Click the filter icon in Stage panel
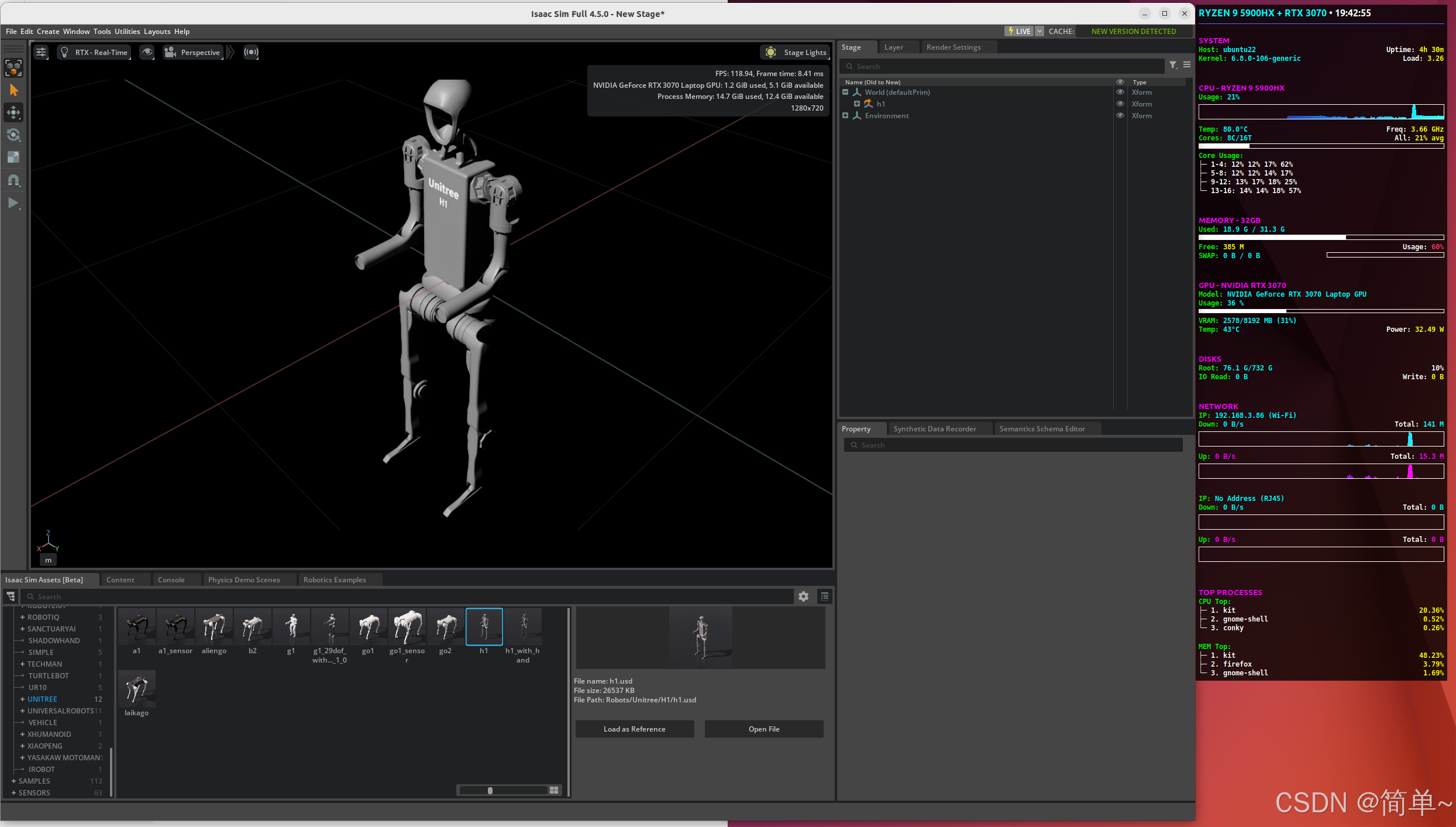 [x=1173, y=66]
